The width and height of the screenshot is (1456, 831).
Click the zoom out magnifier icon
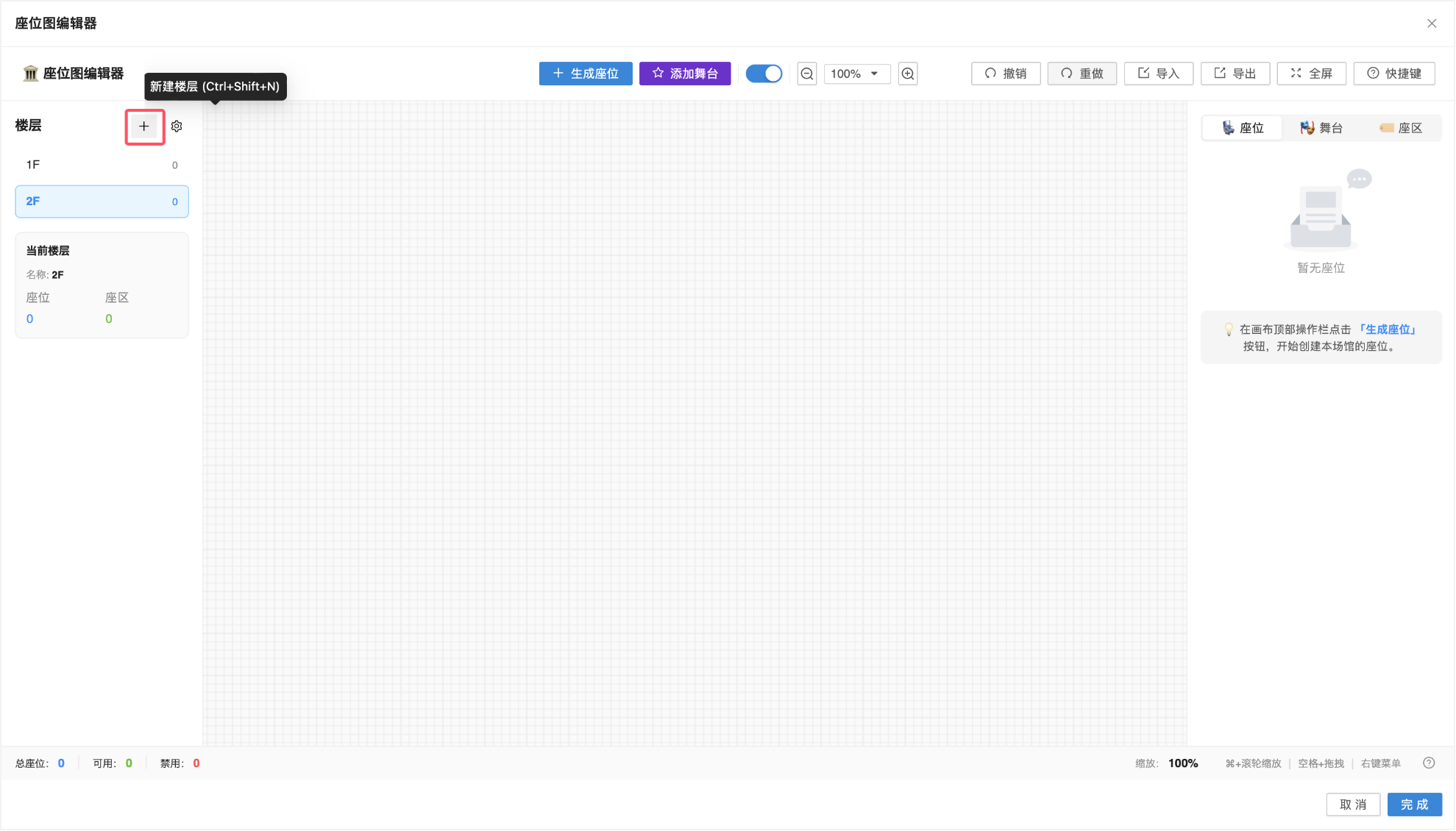[807, 74]
